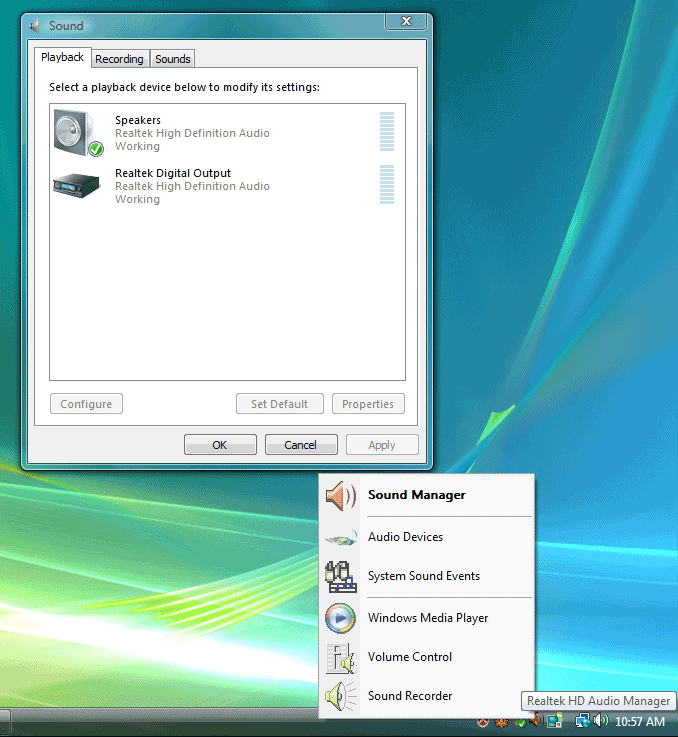The width and height of the screenshot is (678, 737).
Task: Select the Realtek Digital Output device icon
Action: [x=77, y=186]
